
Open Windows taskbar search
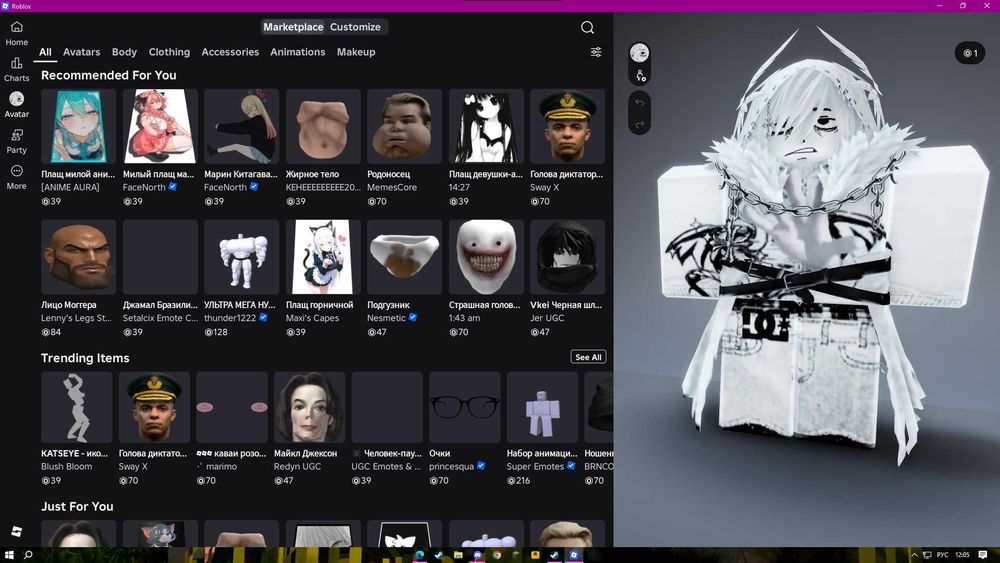[28, 555]
